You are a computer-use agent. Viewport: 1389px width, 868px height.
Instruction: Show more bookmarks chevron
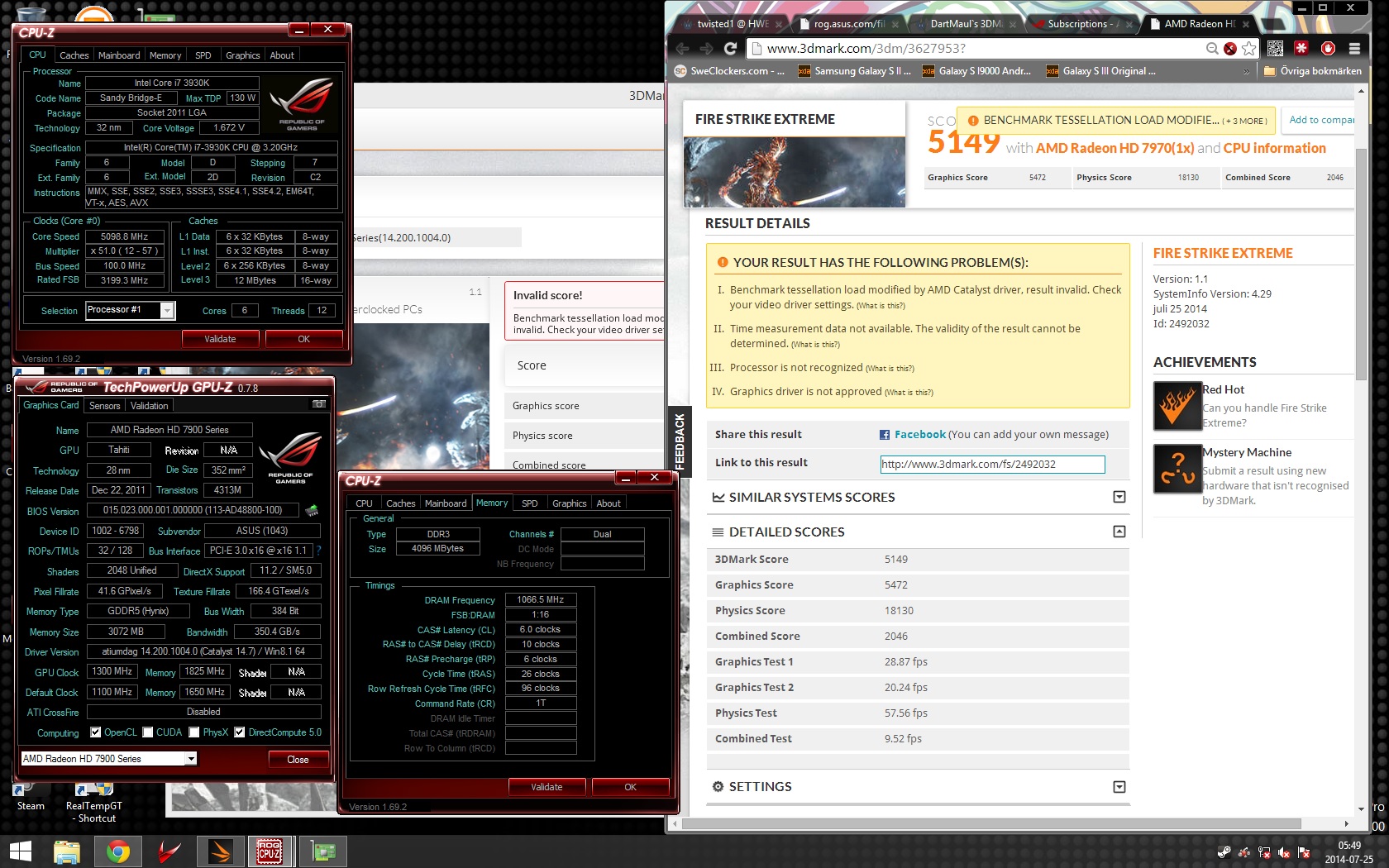coord(1247,71)
